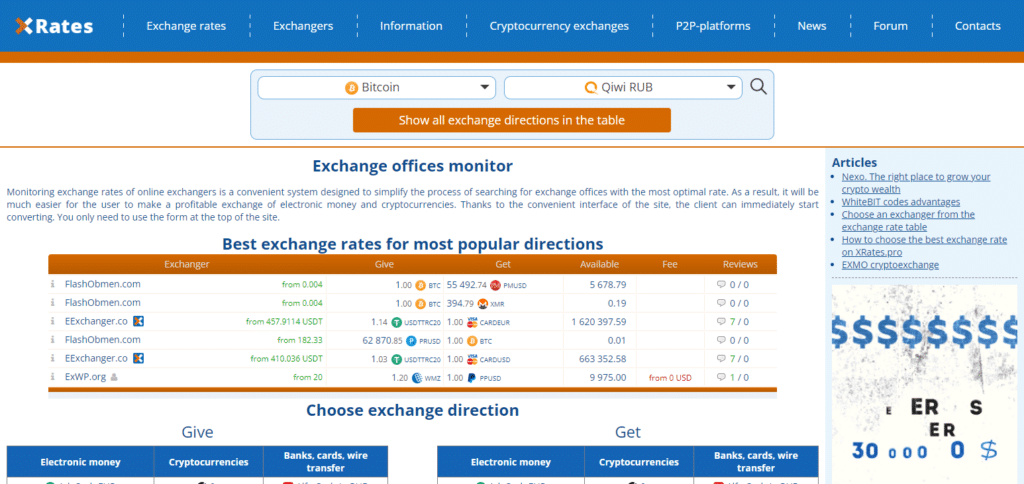The image size is (1024, 484).
Task: Select the Banks, cards, wire transfer tab under Give
Action: pyautogui.click(x=326, y=462)
